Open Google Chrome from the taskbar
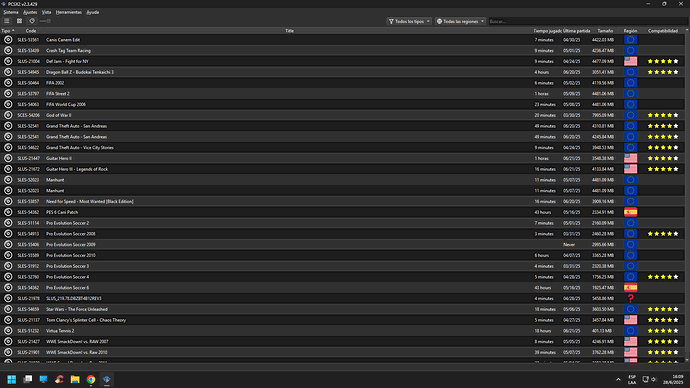 click(91, 379)
